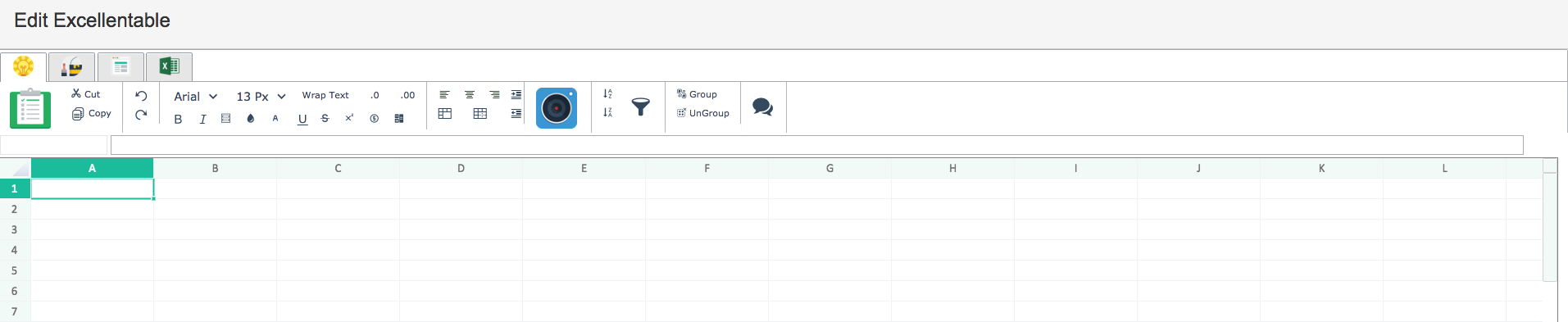Redo the last undone action
Viewport: 1568px width, 322px height.
click(x=141, y=115)
